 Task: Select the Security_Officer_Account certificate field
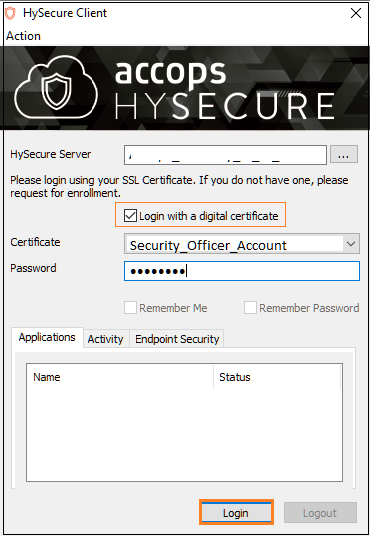tap(242, 244)
